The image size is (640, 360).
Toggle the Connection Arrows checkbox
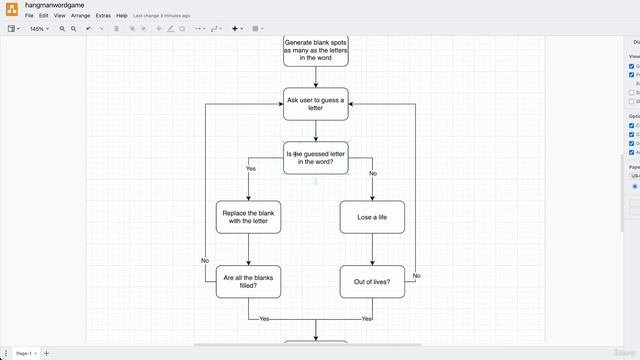point(631,126)
